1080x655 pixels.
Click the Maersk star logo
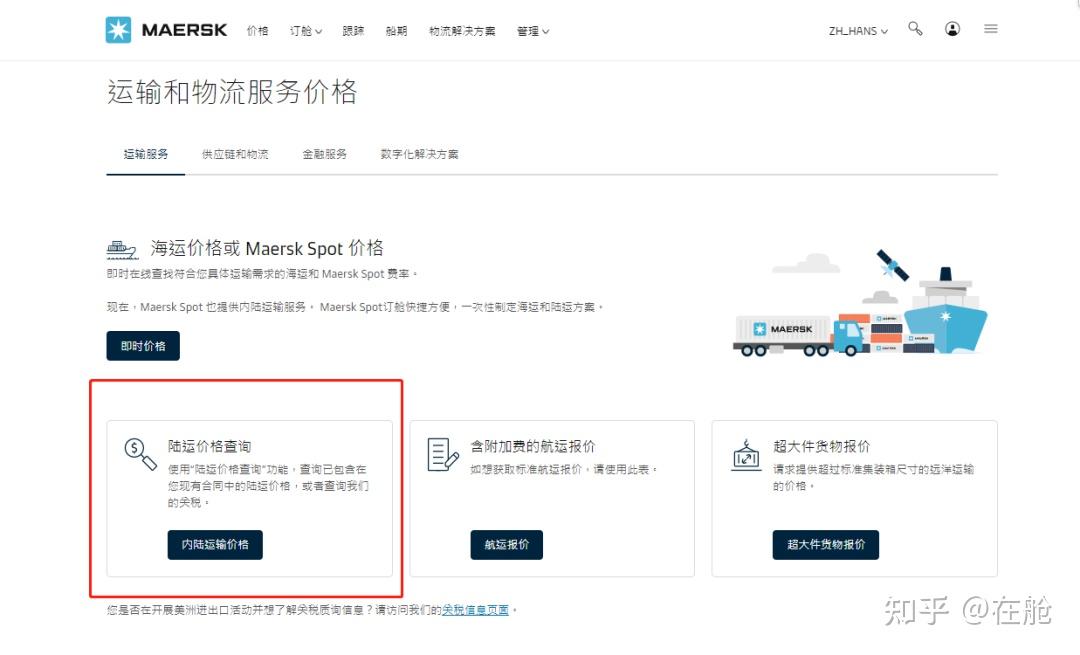pyautogui.click(x=119, y=29)
